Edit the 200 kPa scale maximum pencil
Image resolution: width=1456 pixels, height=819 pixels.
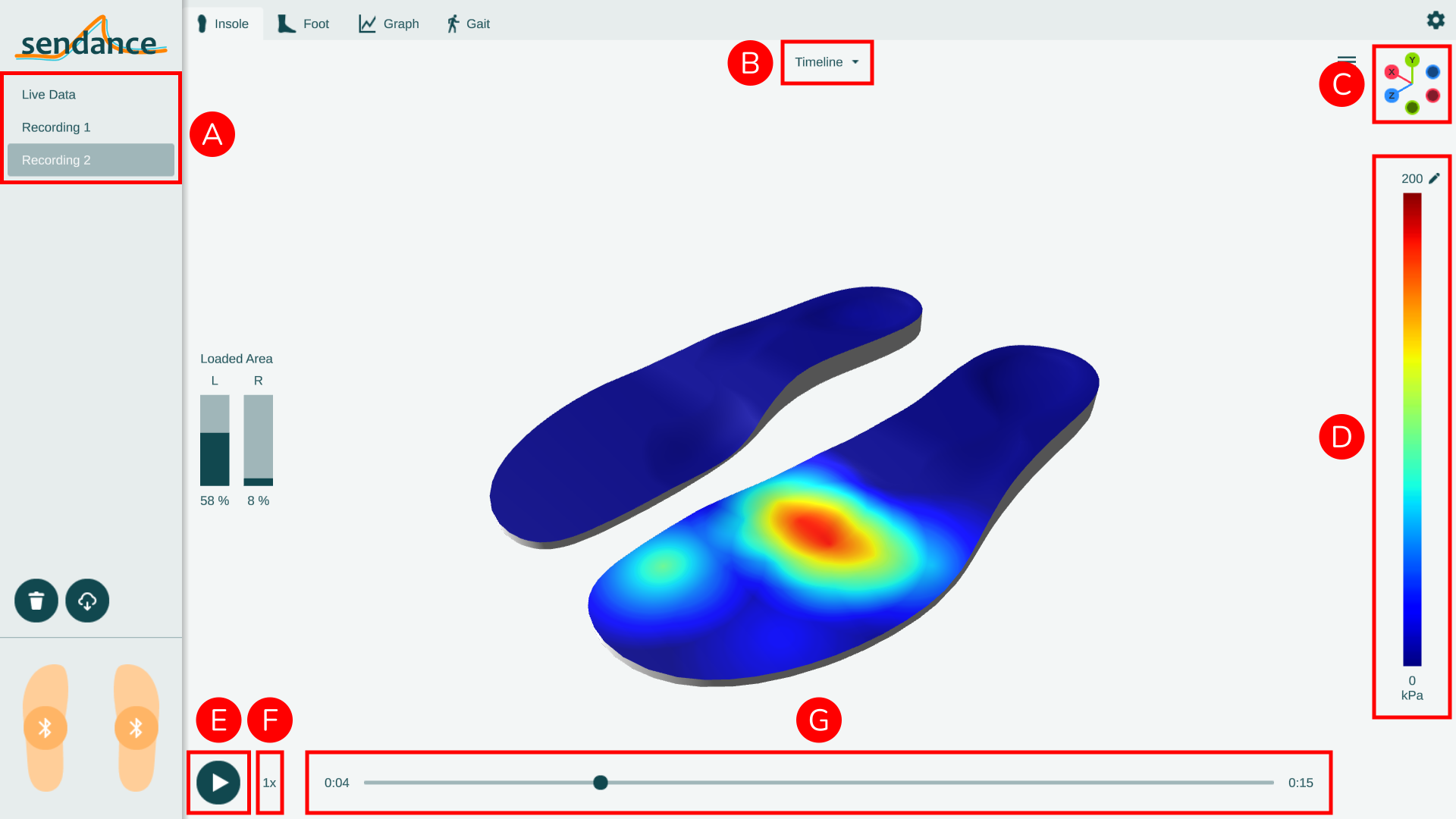[1434, 178]
